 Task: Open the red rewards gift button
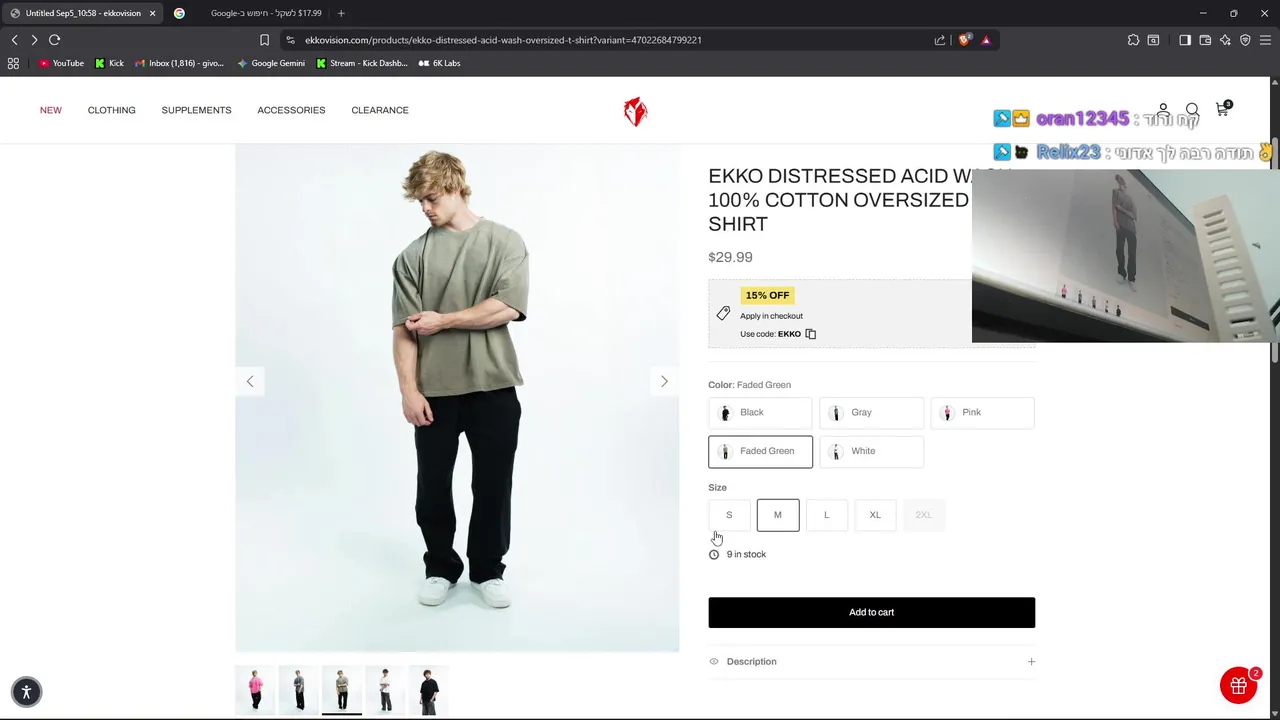1238,685
